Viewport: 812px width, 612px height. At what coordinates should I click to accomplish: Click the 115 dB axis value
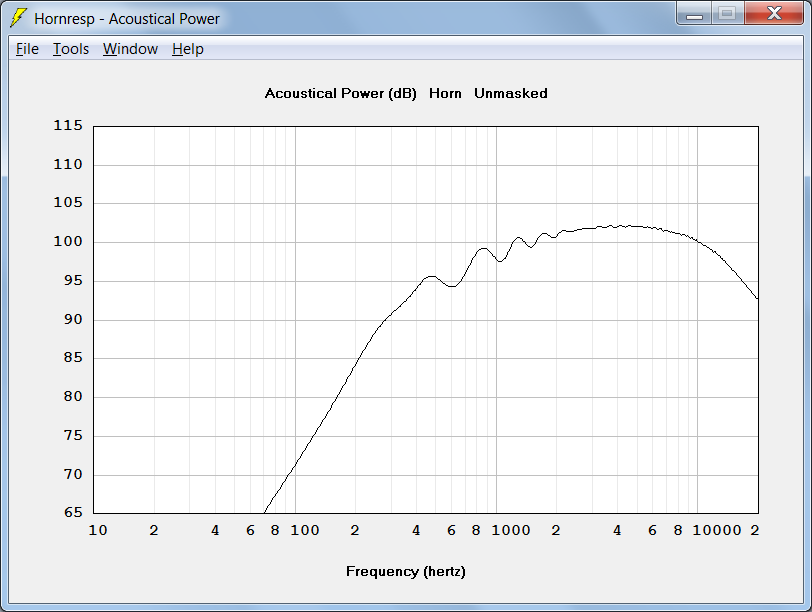(x=68, y=126)
